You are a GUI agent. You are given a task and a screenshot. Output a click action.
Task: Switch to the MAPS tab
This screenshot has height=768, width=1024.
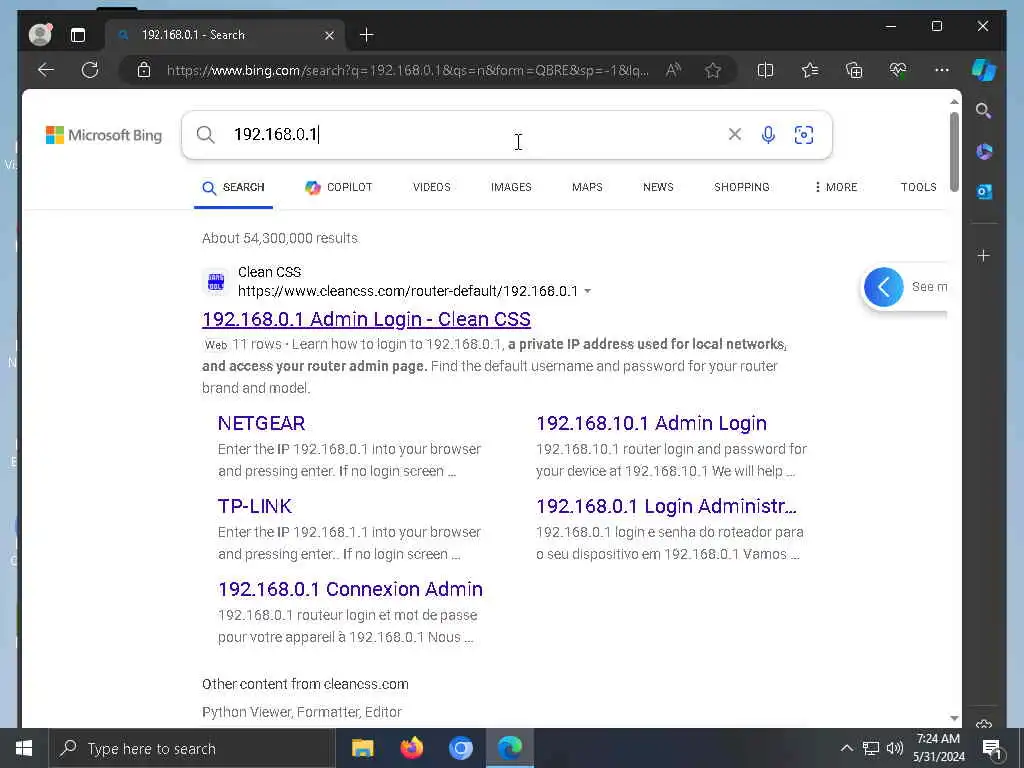[587, 187]
